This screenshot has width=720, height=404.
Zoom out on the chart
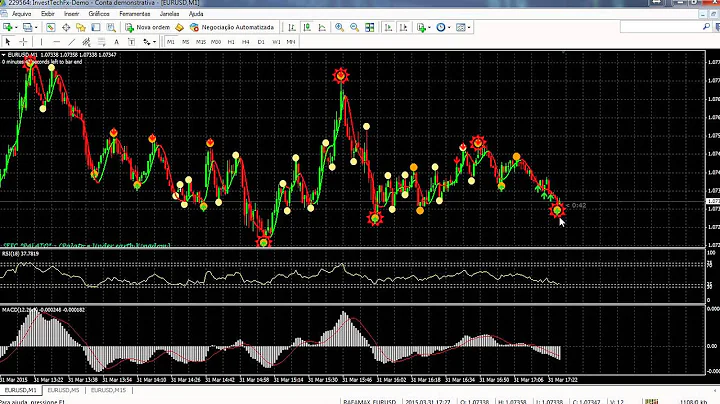[354, 28]
